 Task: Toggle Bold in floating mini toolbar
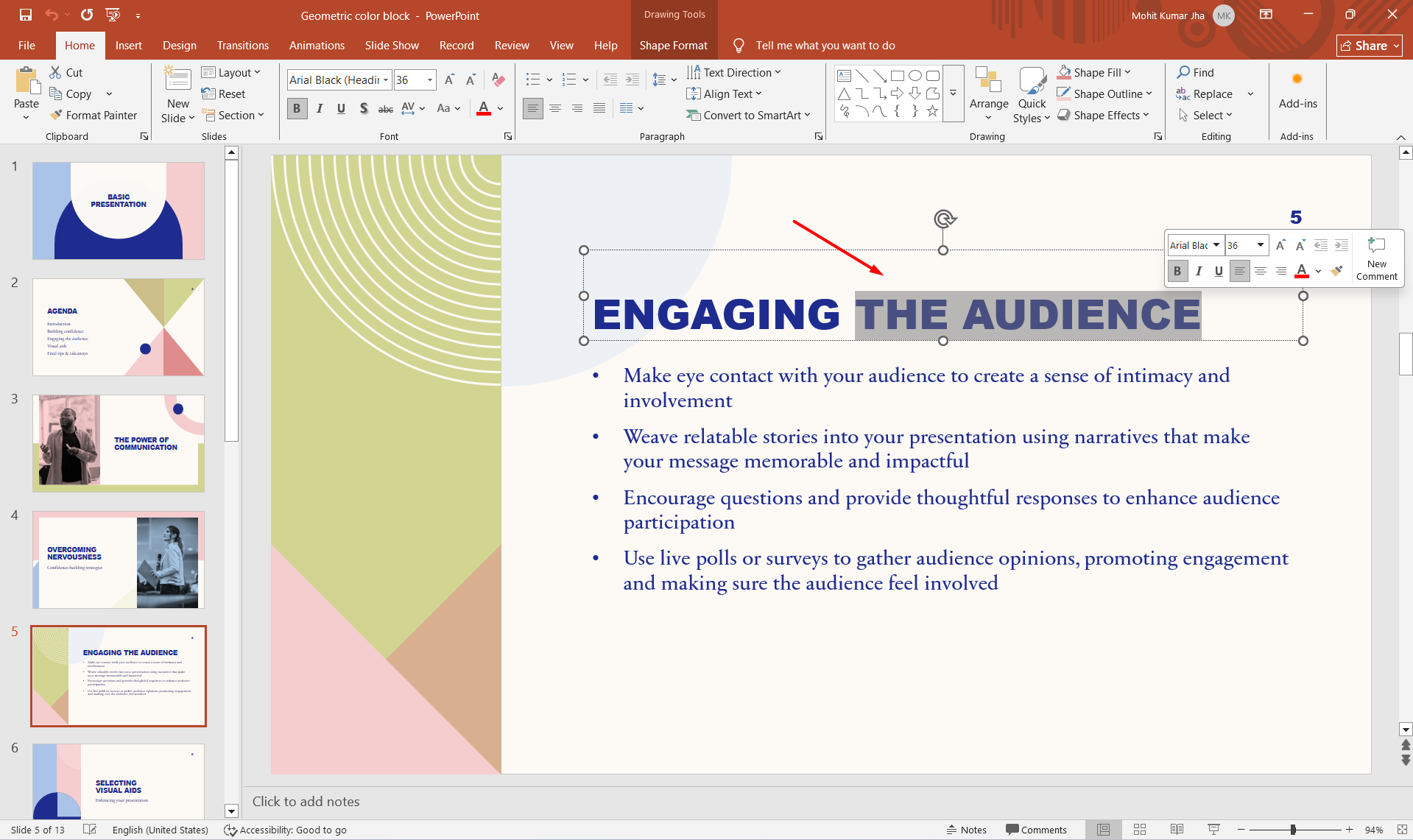tap(1177, 271)
